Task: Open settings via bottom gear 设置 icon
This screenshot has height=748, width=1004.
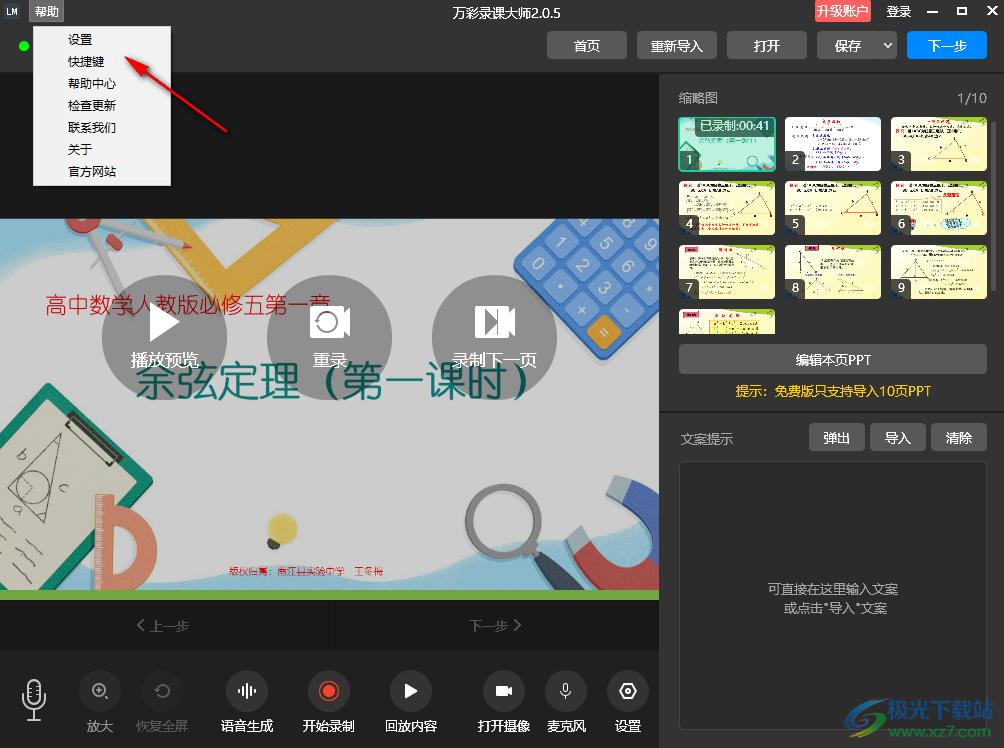Action: pyautogui.click(x=627, y=691)
